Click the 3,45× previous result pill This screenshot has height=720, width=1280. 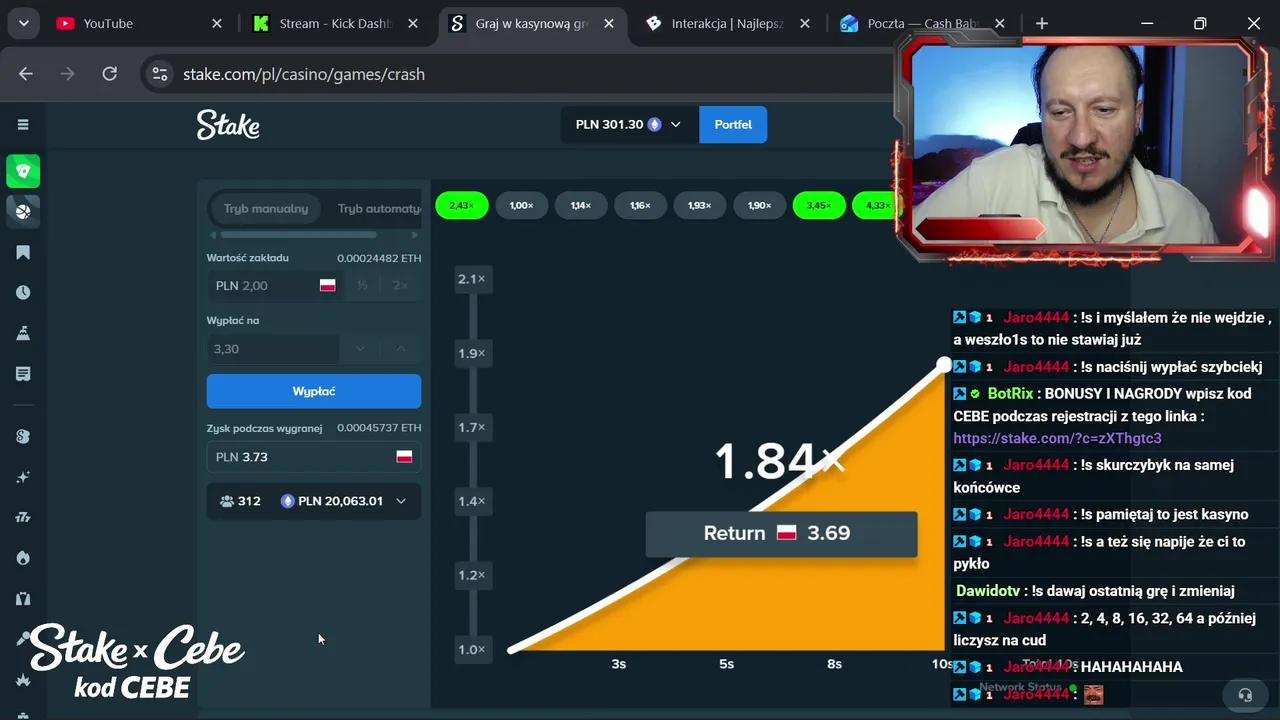pyautogui.click(x=819, y=205)
